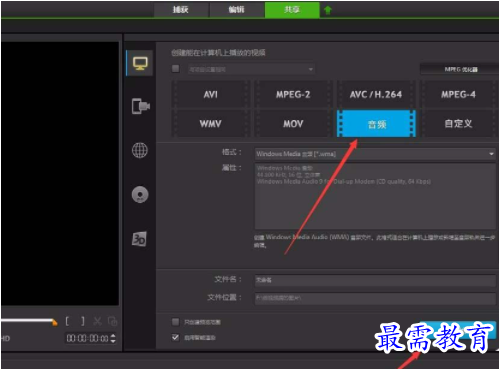This screenshot has height=369, width=499.
Task: Select the Disc output icon
Action: click(140, 194)
